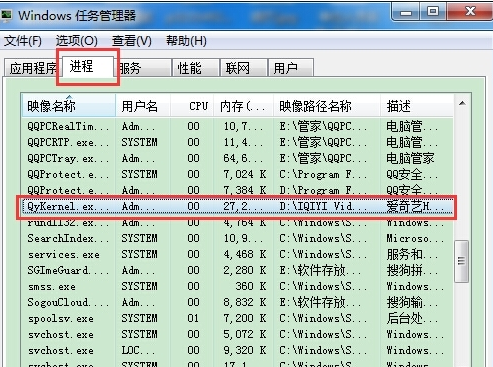Switch to the 联网 tab
The image size is (493, 367).
click(244, 68)
